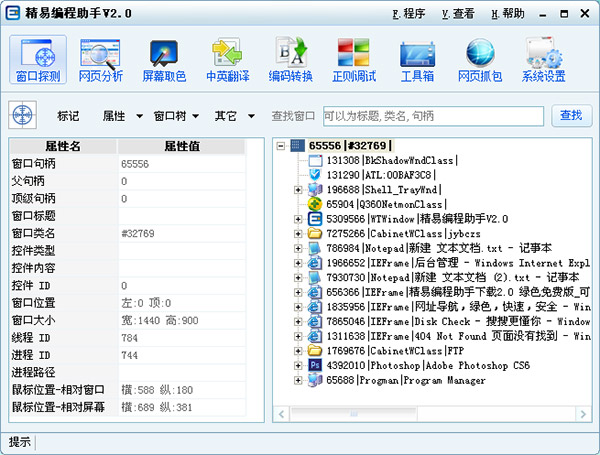Click the scroll left arrow in tree panel
Viewport: 600px width, 455px height.
[282, 414]
